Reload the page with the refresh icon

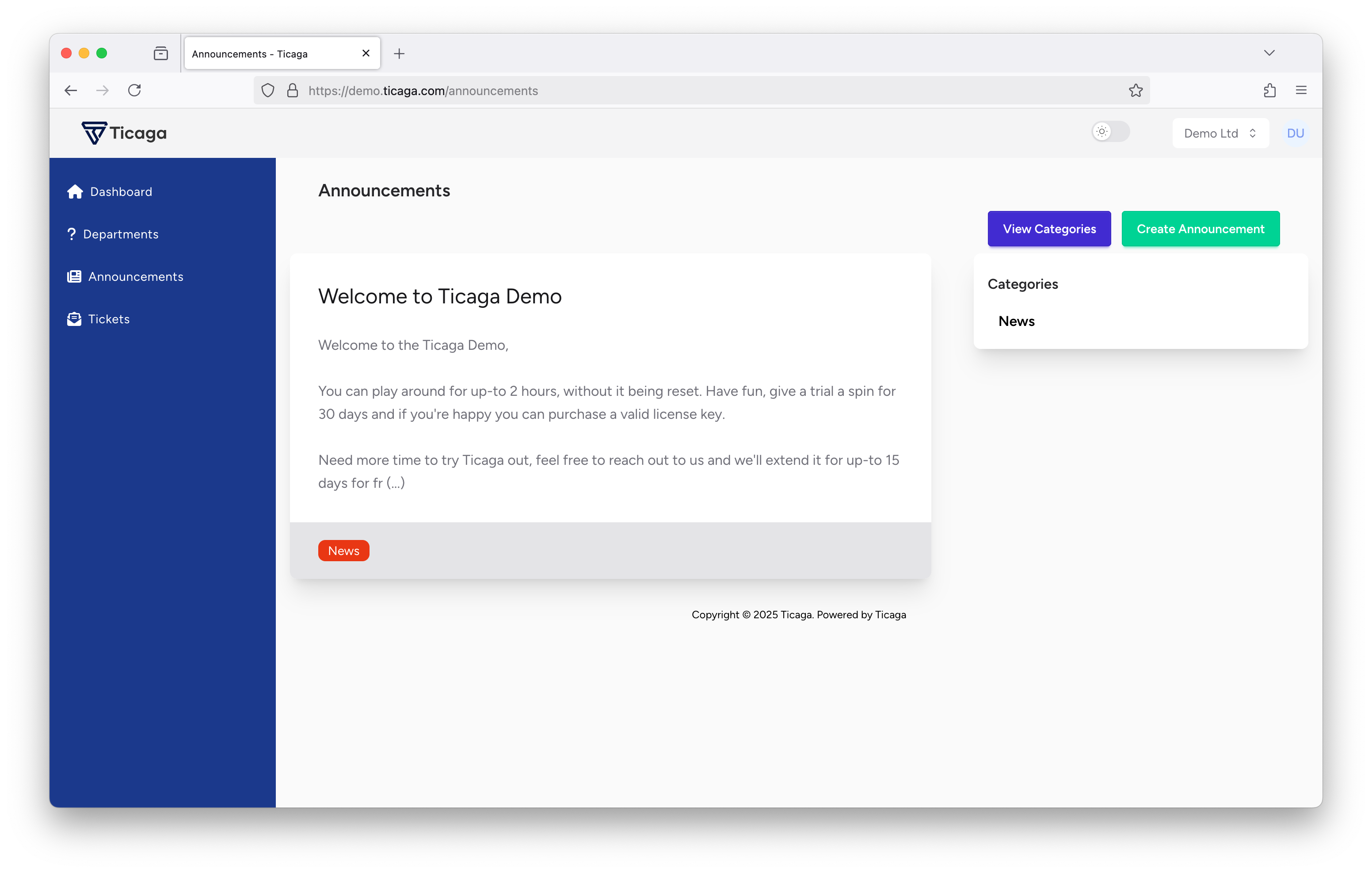(134, 91)
